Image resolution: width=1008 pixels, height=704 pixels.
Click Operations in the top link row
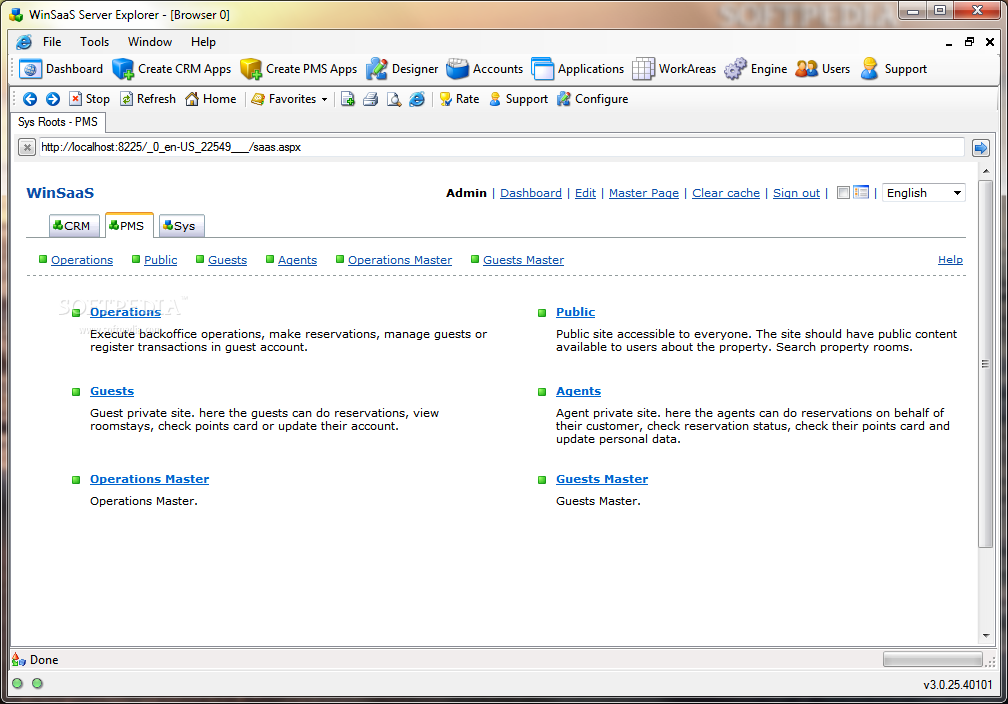coord(82,260)
